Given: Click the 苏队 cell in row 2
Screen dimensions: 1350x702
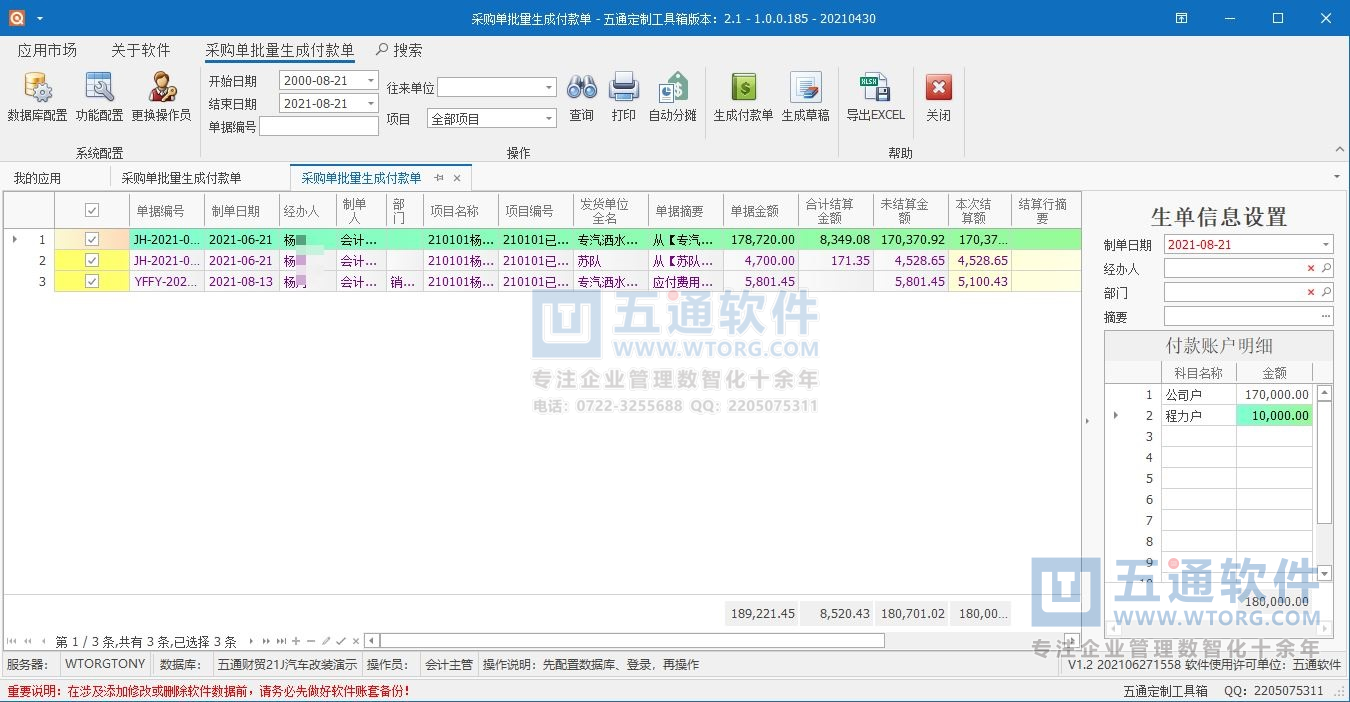Looking at the screenshot, I should 611,261.
